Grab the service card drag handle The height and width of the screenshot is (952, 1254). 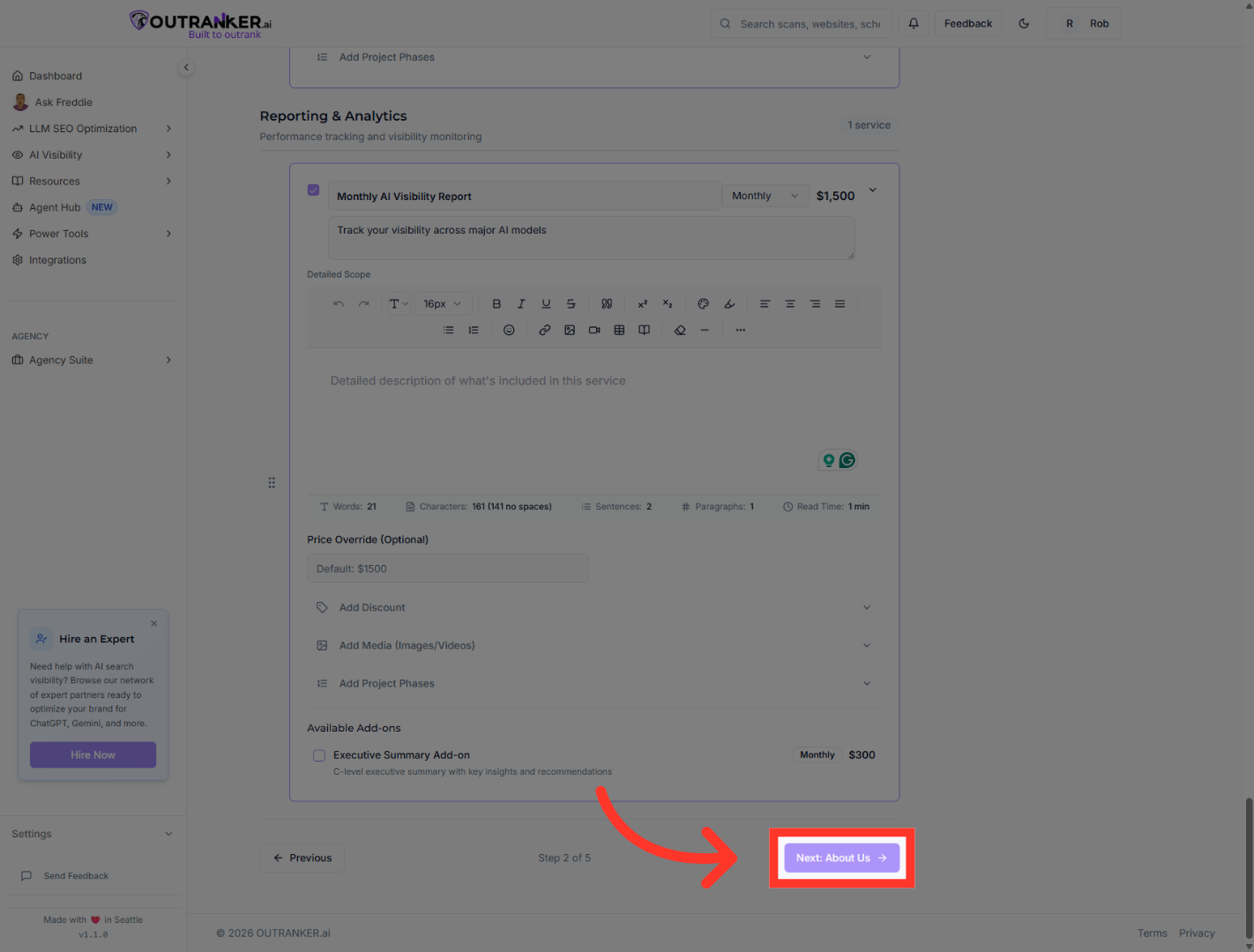(x=272, y=483)
